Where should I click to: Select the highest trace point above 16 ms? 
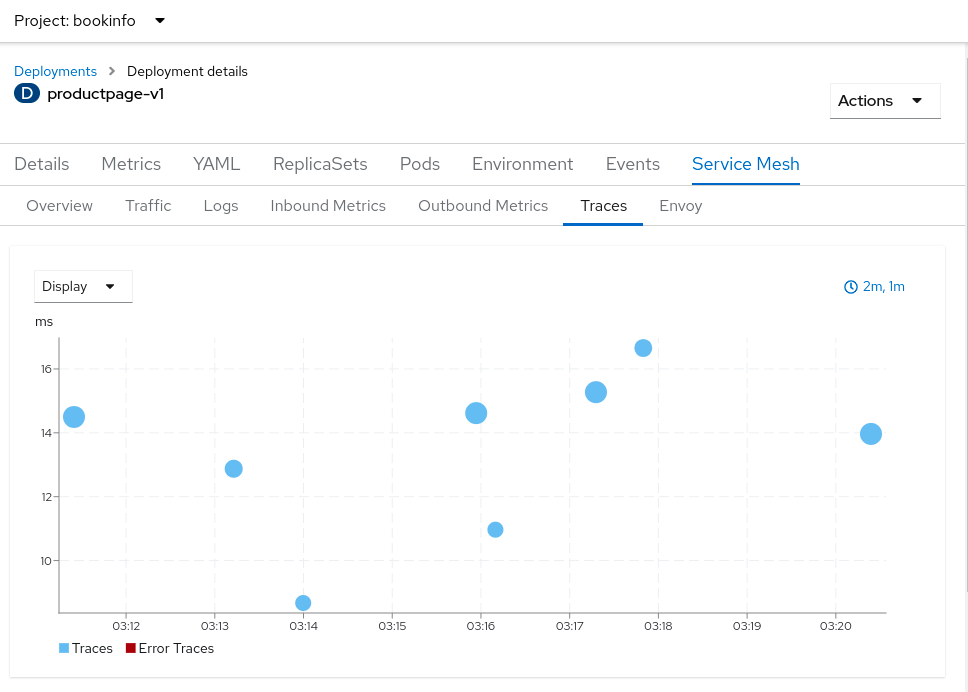click(x=643, y=348)
